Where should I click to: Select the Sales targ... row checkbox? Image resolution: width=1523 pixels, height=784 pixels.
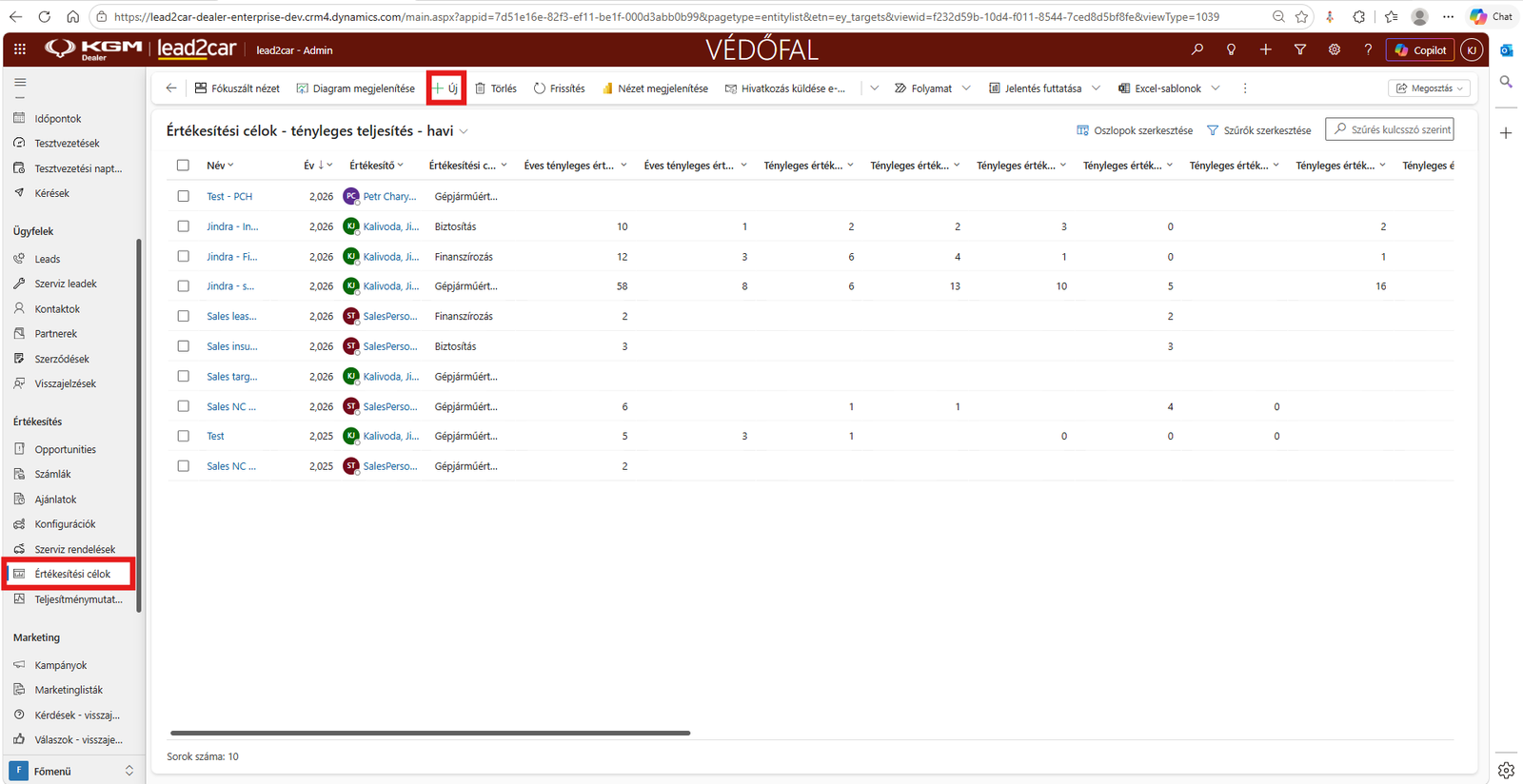183,377
